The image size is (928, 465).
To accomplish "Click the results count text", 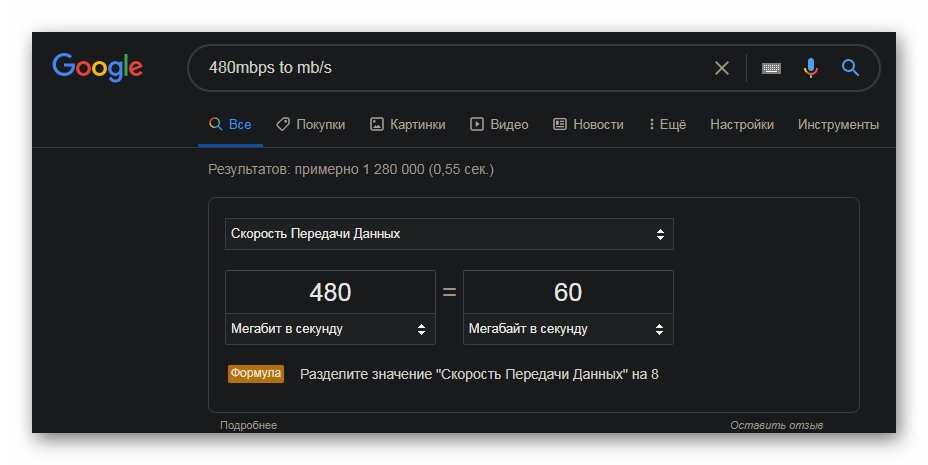I will pyautogui.click(x=351, y=170).
